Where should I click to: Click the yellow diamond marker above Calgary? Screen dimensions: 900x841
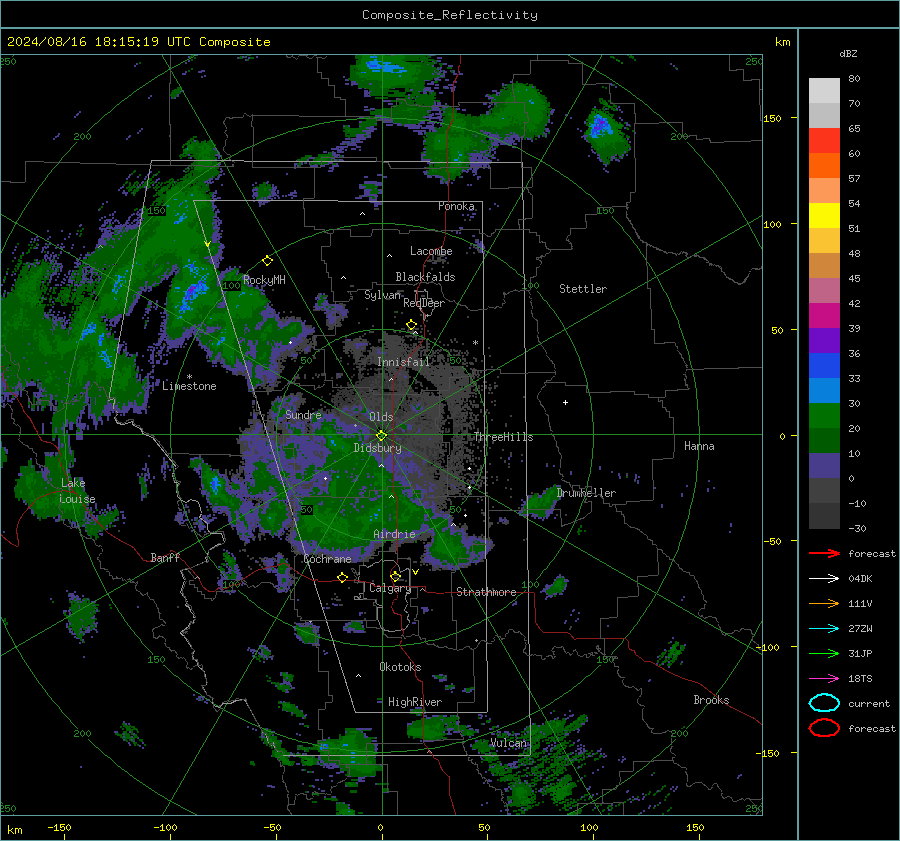[395, 576]
